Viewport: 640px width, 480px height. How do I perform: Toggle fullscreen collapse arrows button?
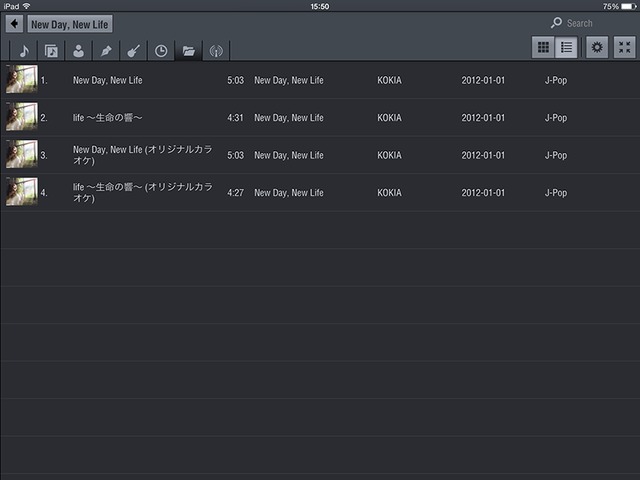[x=625, y=48]
